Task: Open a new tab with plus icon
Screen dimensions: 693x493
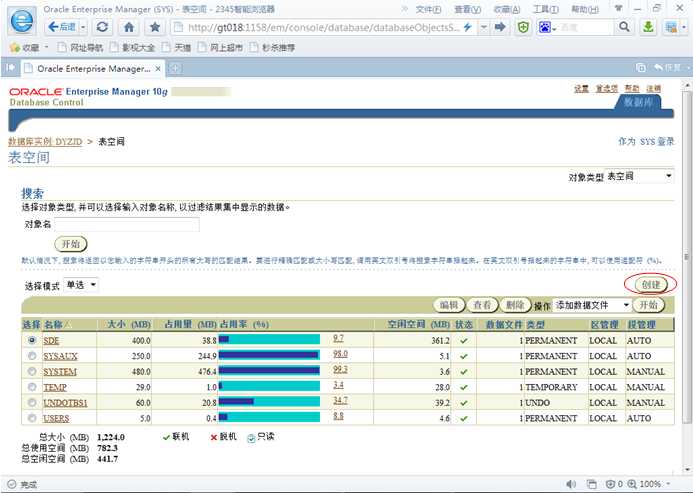Action: 175,68
